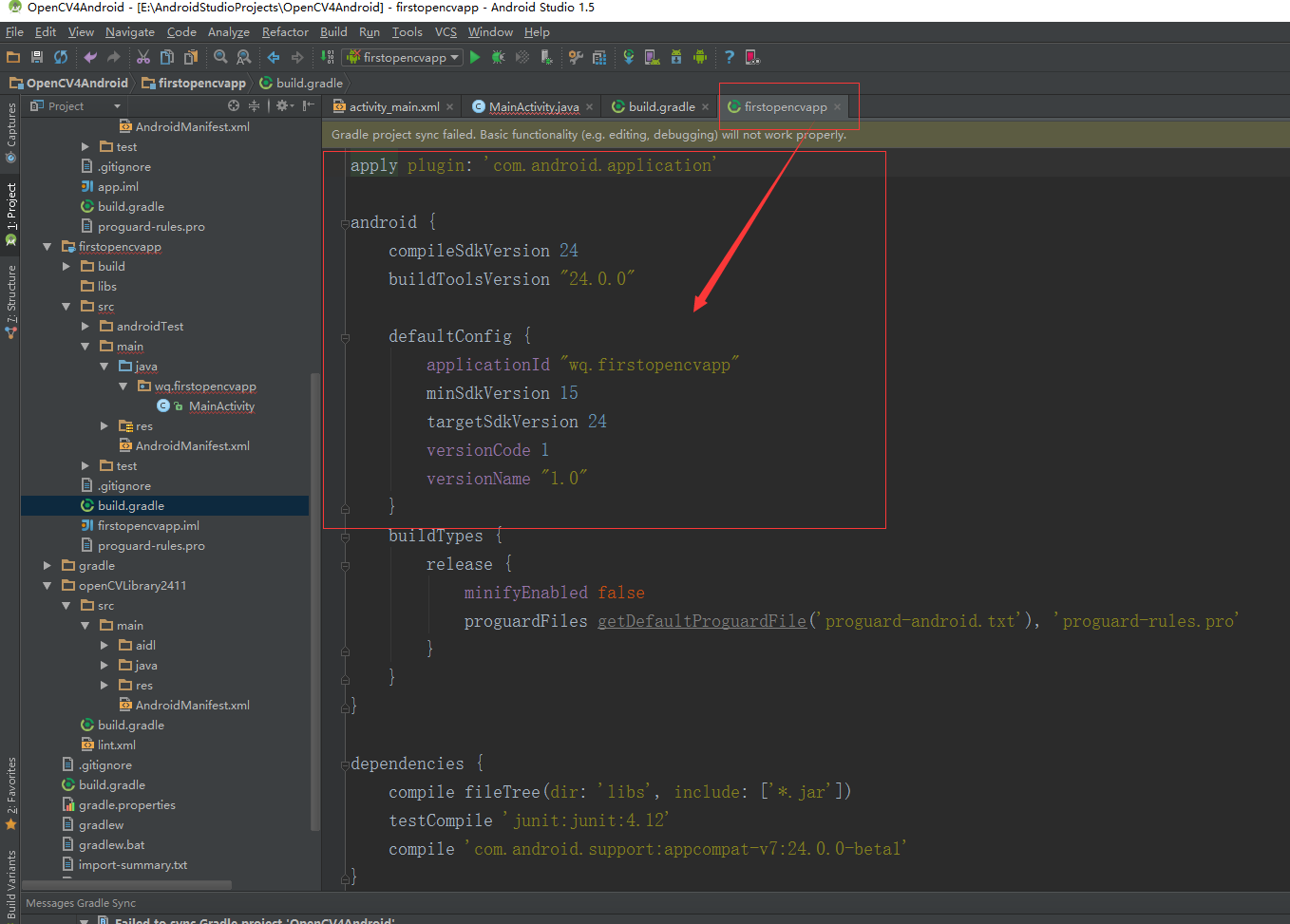Navigate Back with blue left arrow

point(274,57)
